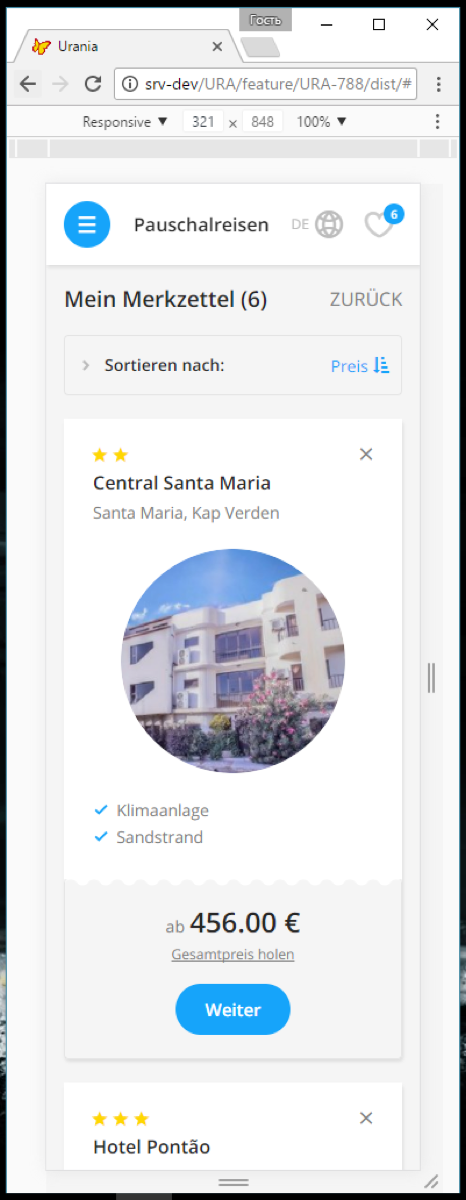Click the Santa Maria, Kap Verden location
This screenshot has height=1200, width=466.
(x=186, y=513)
